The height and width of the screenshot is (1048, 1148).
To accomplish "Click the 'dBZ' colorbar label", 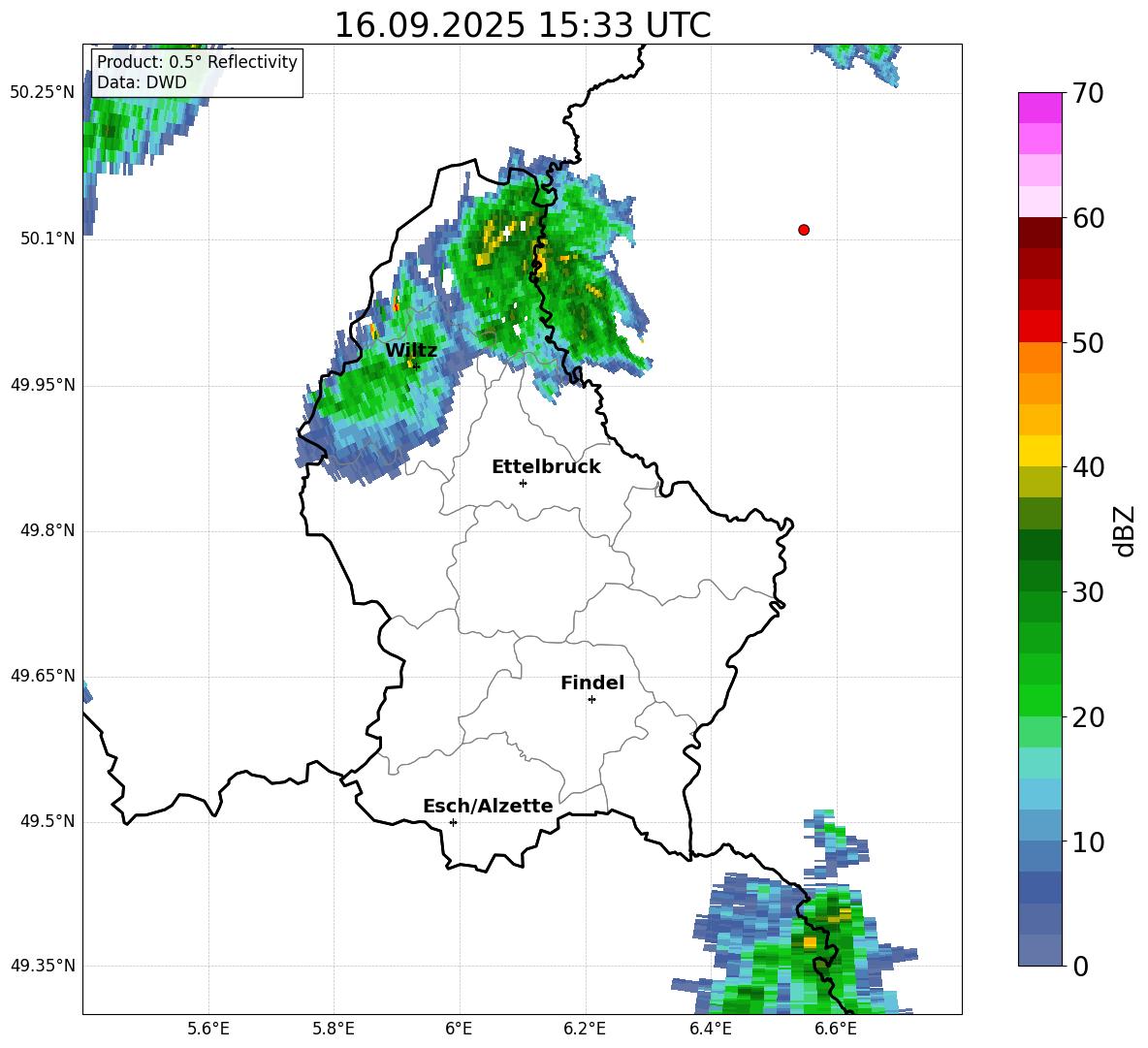I will (x=1123, y=530).
